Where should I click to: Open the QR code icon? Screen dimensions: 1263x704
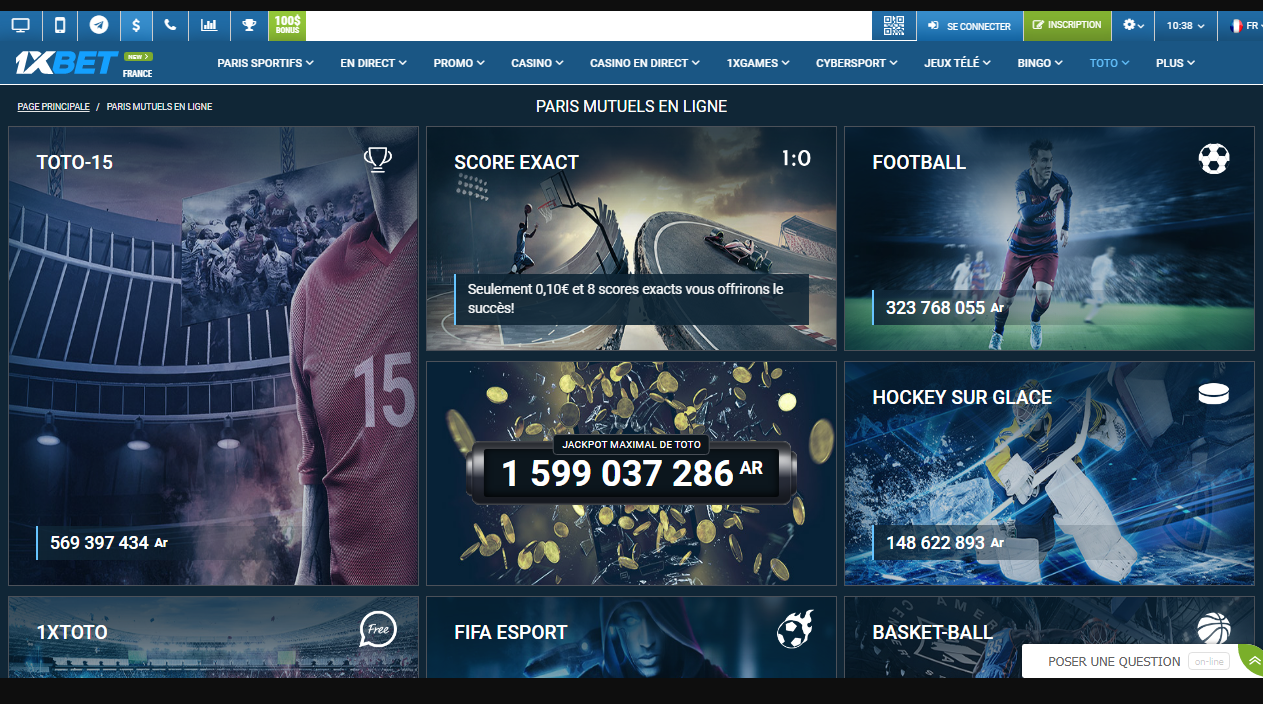894,25
